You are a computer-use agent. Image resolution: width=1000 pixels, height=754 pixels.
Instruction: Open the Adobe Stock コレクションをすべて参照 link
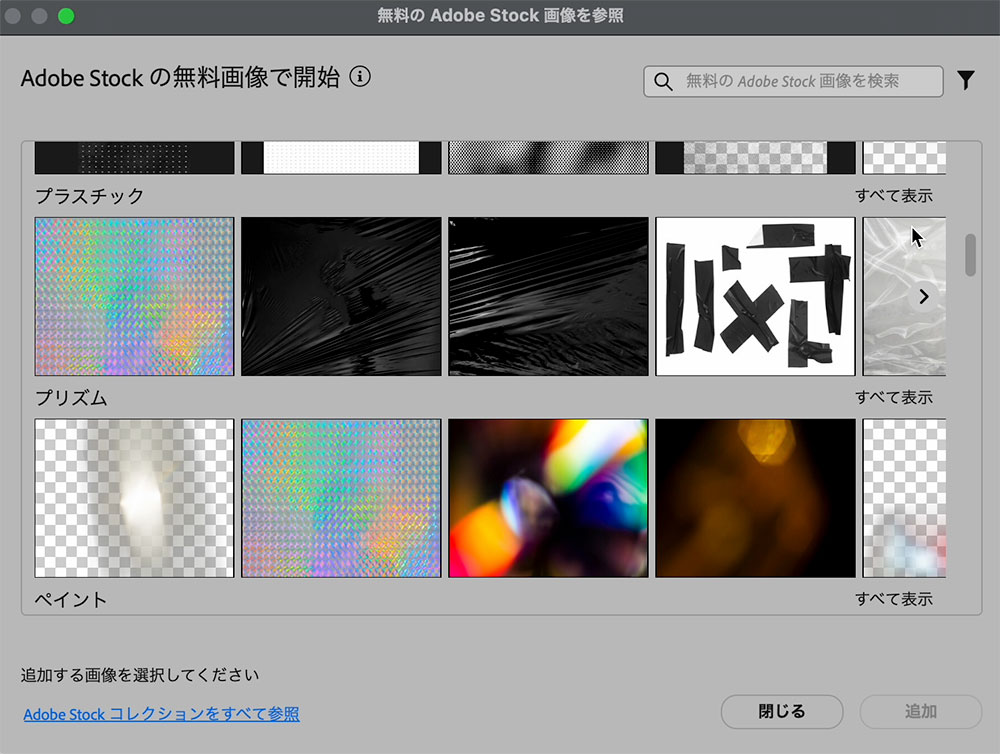pyautogui.click(x=161, y=714)
